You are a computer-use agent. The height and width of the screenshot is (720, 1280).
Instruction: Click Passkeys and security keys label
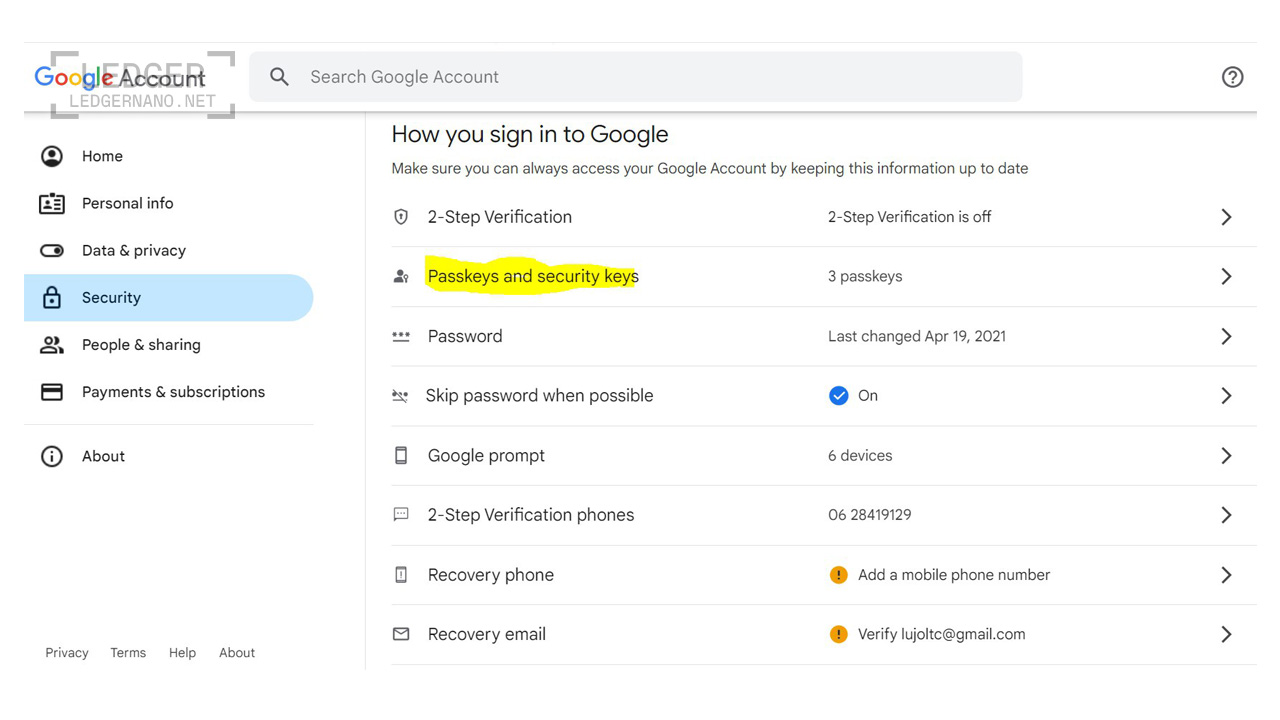[x=533, y=276]
